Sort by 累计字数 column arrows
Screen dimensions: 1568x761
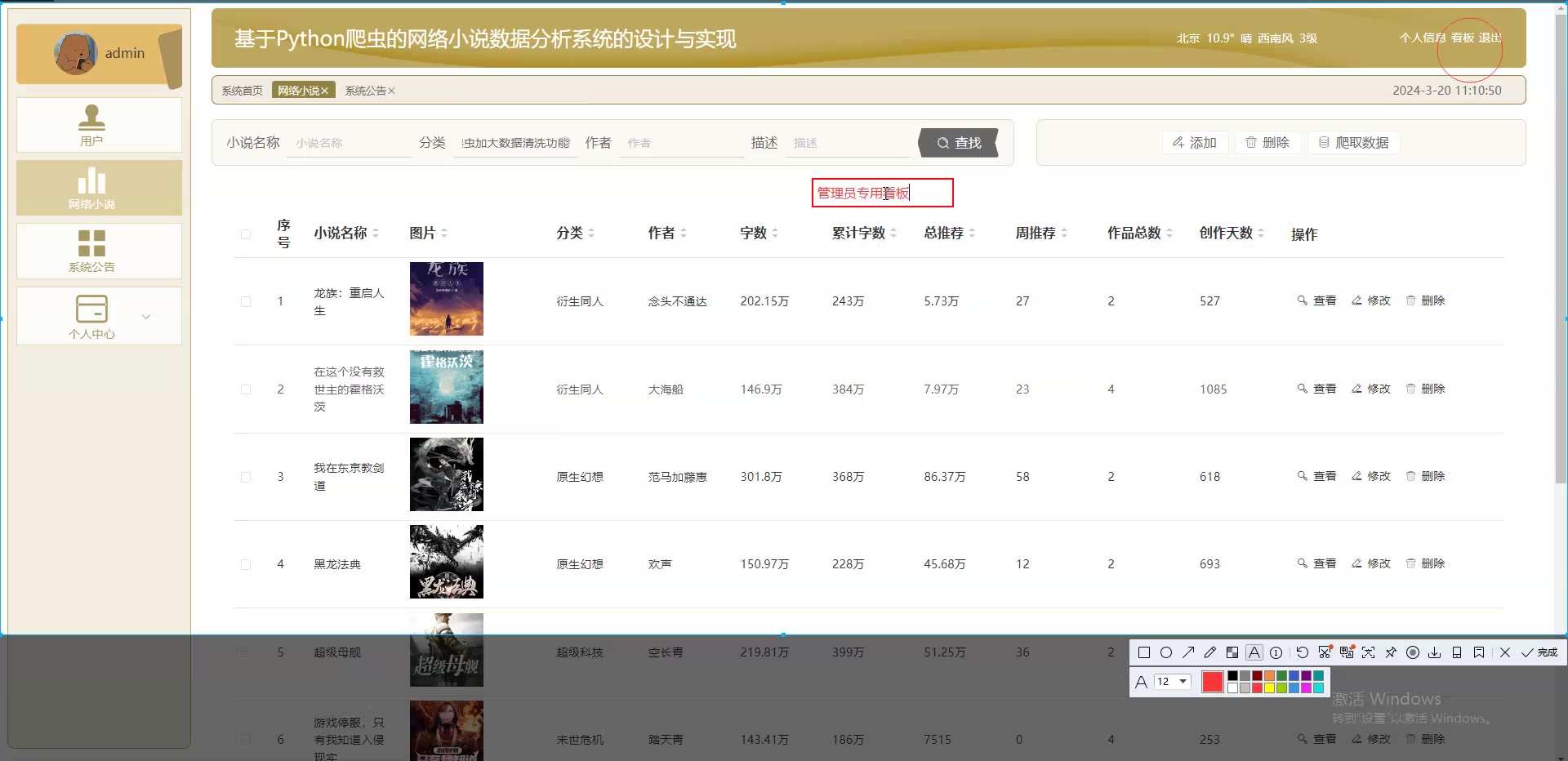[x=893, y=234]
